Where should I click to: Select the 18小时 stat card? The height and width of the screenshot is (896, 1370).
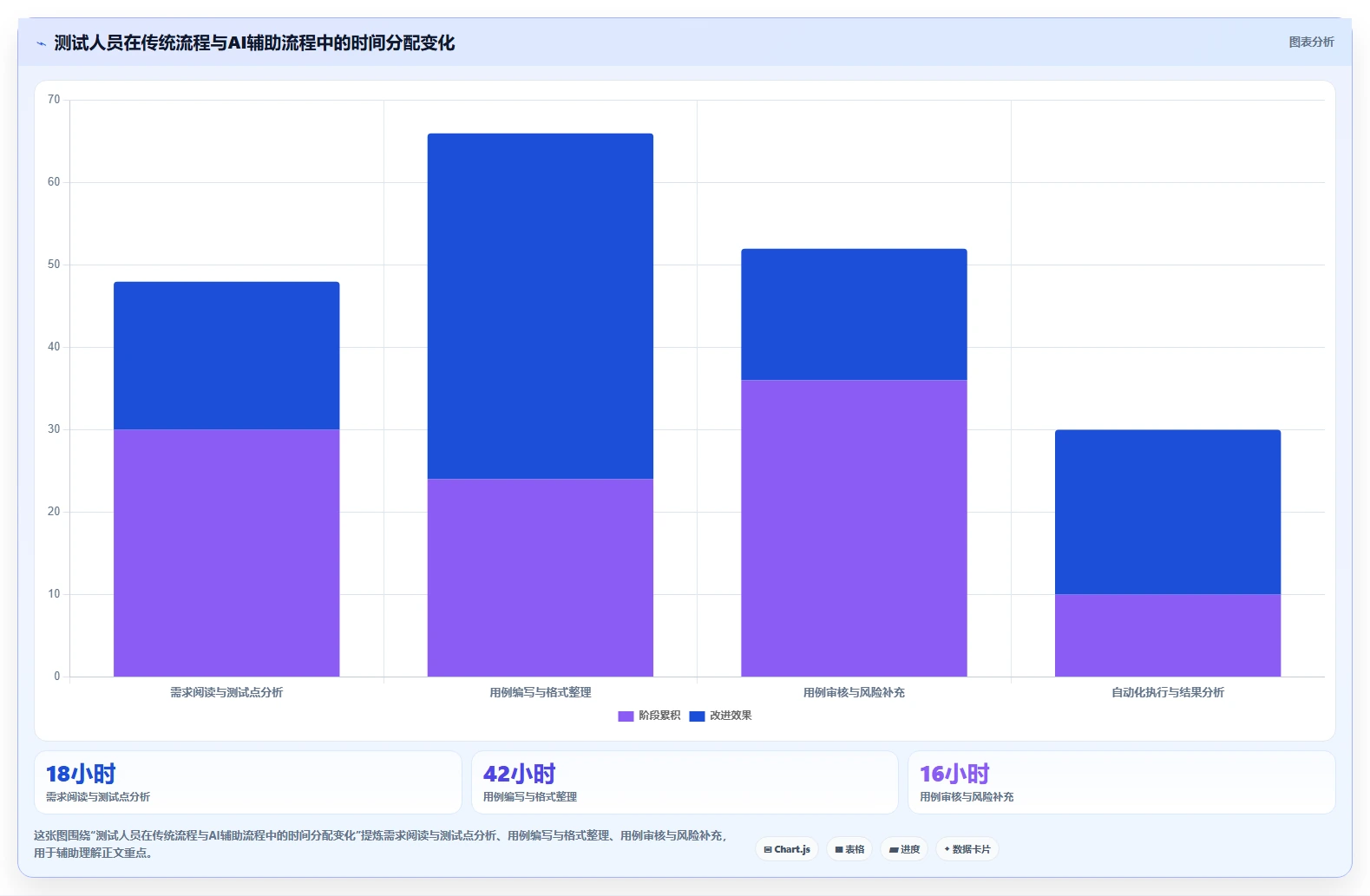click(248, 782)
